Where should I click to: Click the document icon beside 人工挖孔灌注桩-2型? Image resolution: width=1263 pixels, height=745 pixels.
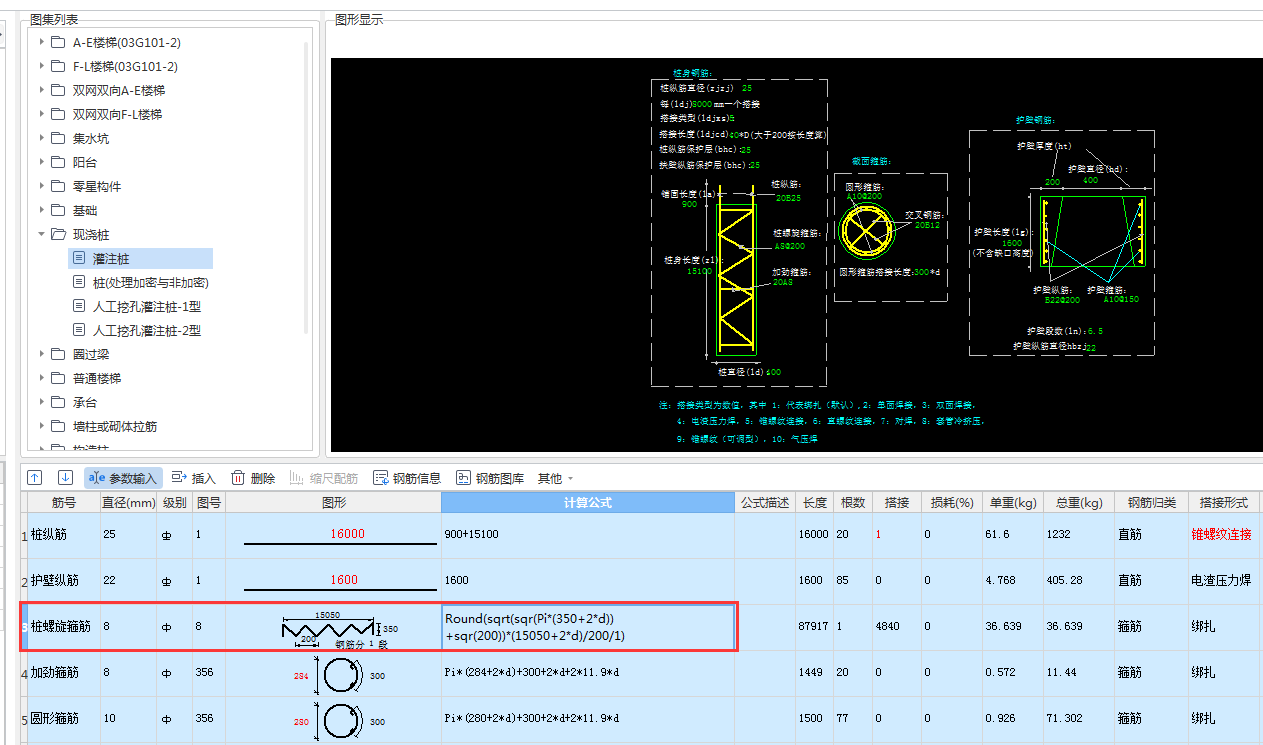coord(80,330)
